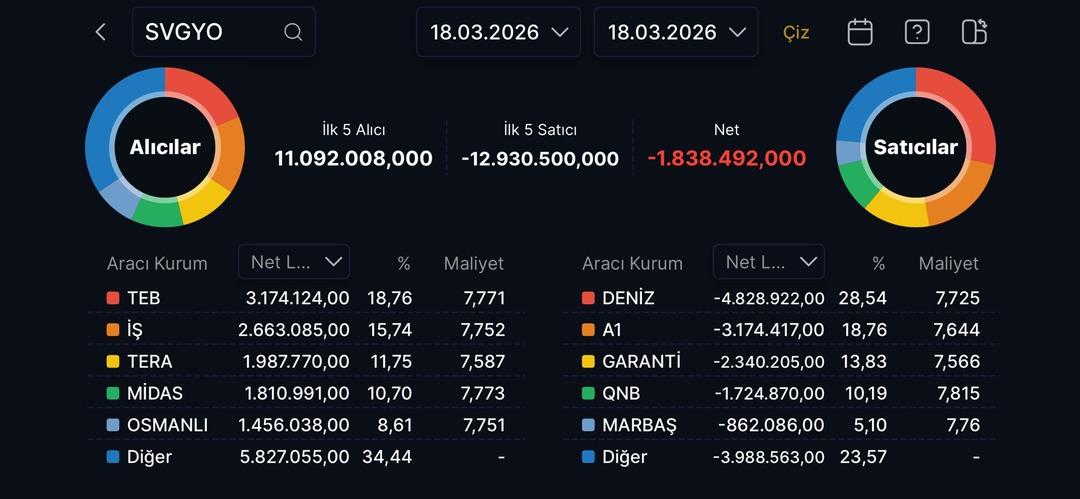Click the sellers Aracı Kurum column header

coord(632,264)
